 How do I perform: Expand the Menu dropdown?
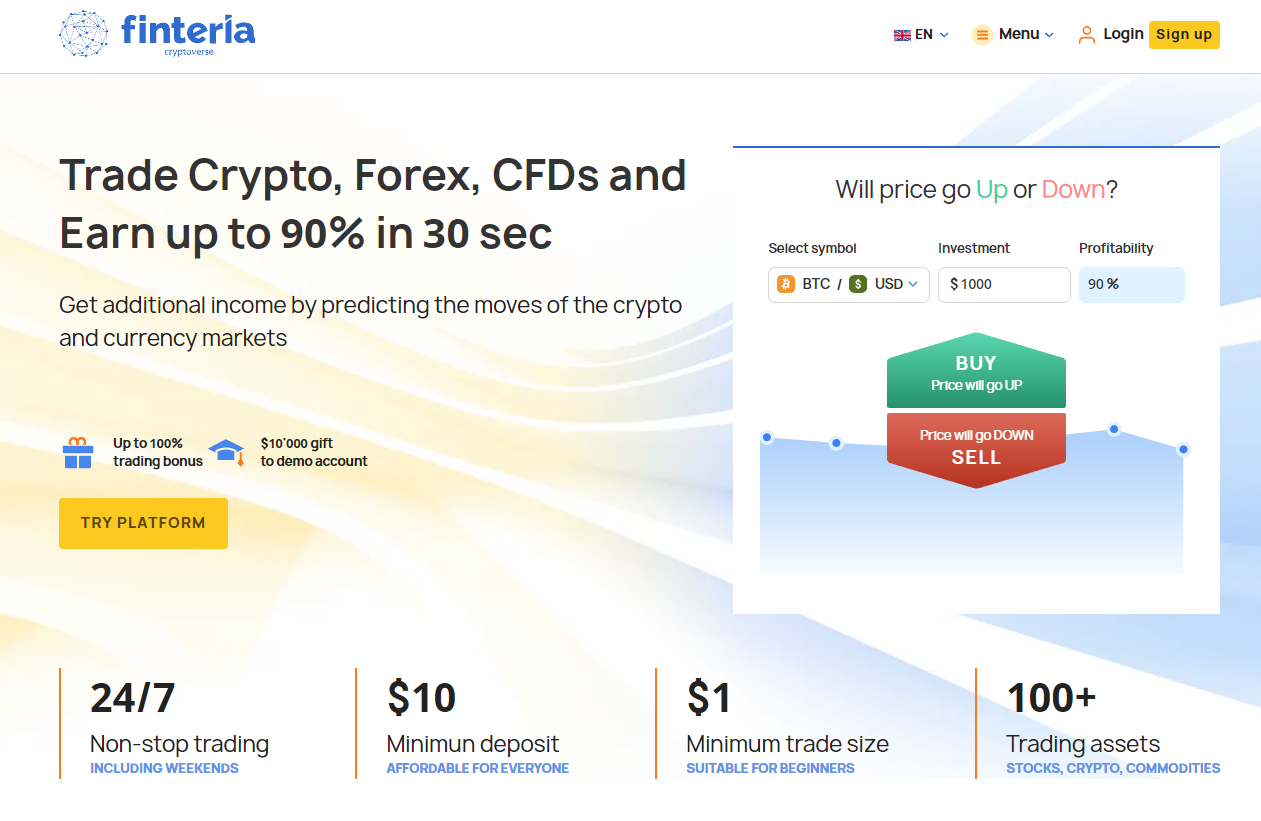click(1013, 35)
